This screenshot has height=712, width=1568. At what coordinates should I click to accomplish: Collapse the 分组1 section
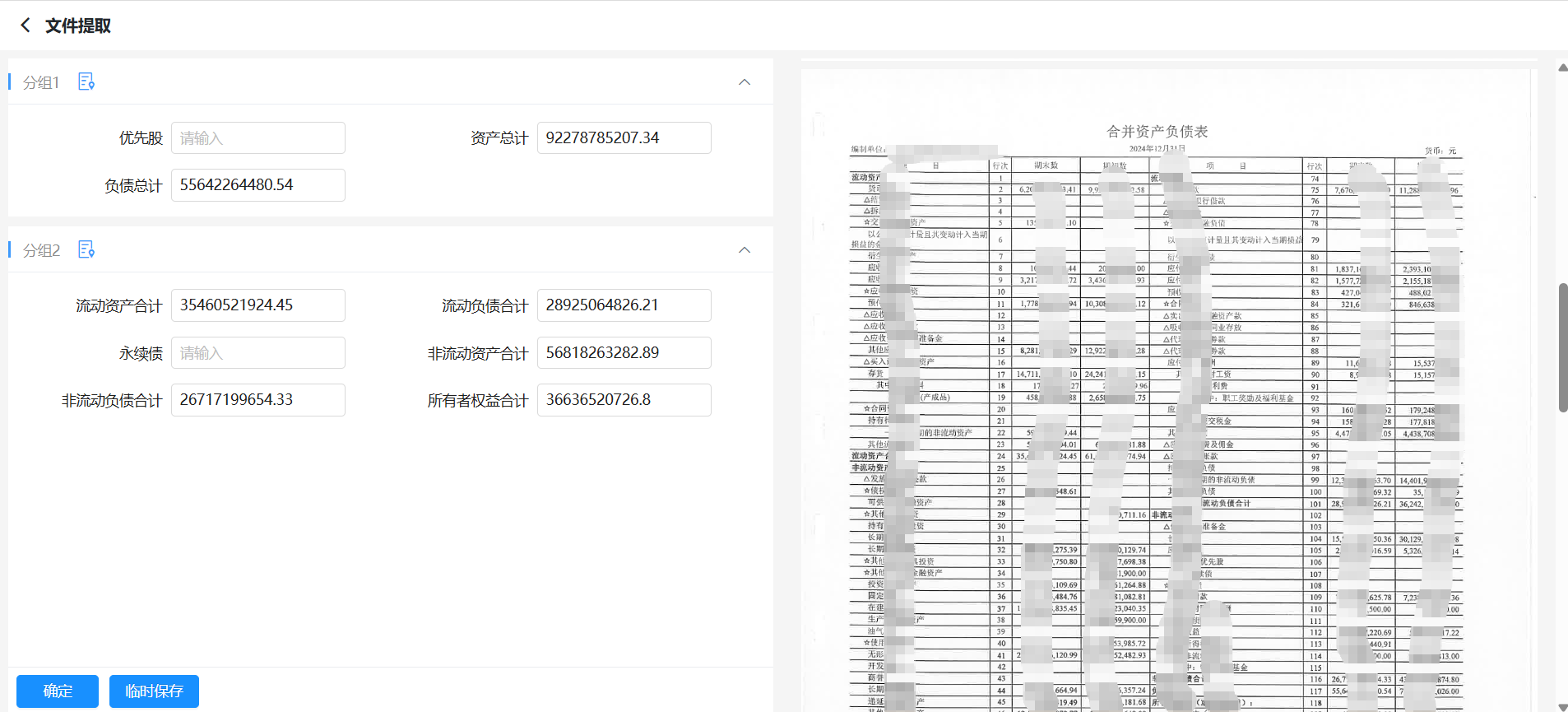coord(745,82)
